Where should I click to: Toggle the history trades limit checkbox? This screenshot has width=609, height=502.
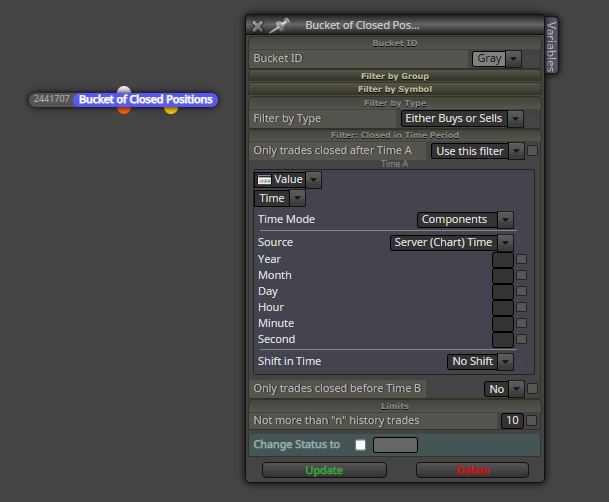pyautogui.click(x=532, y=420)
